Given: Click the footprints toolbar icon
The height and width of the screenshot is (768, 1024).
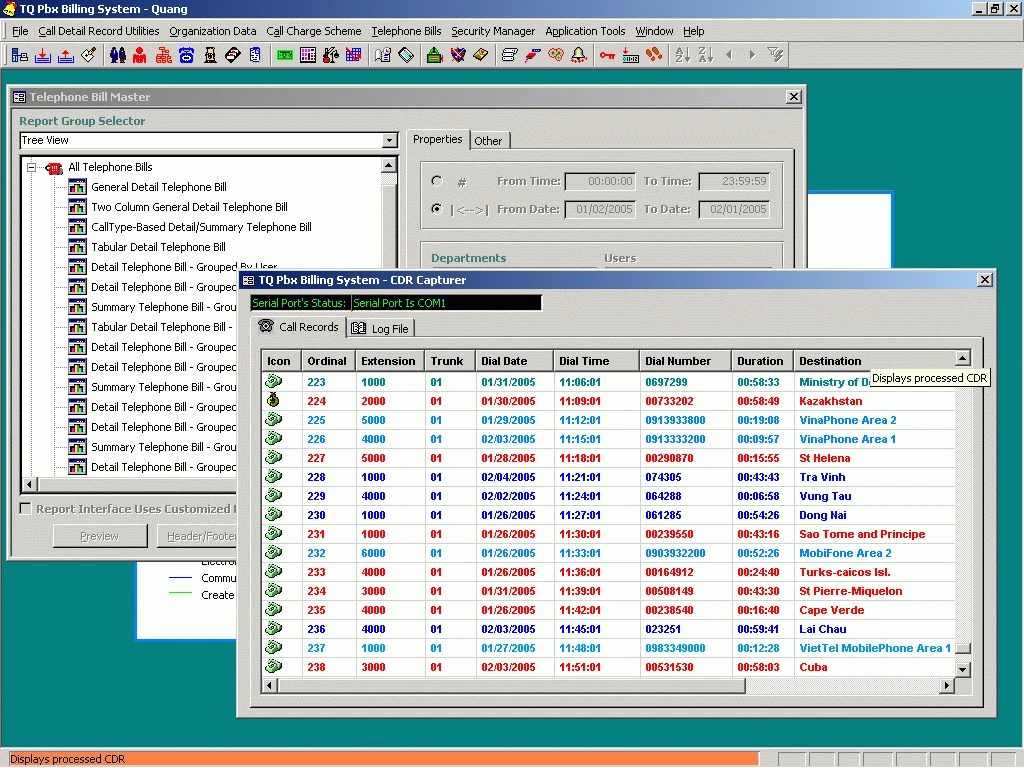Looking at the screenshot, I should 654,55.
